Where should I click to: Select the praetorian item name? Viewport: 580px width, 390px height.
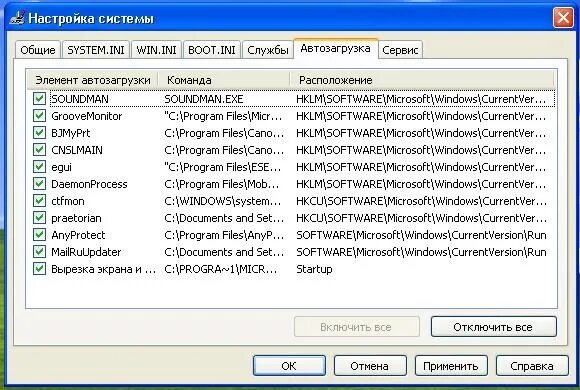click(76, 218)
